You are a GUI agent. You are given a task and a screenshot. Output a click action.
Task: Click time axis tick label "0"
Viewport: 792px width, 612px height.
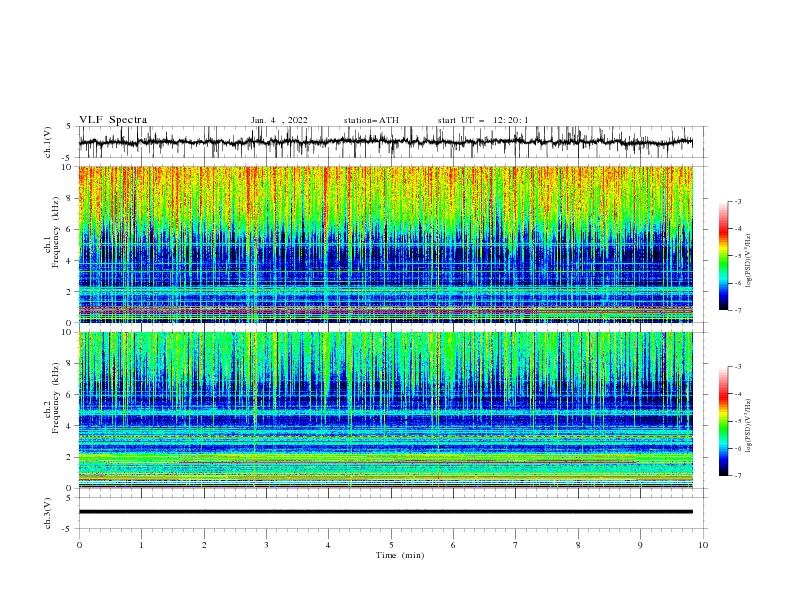click(x=79, y=545)
